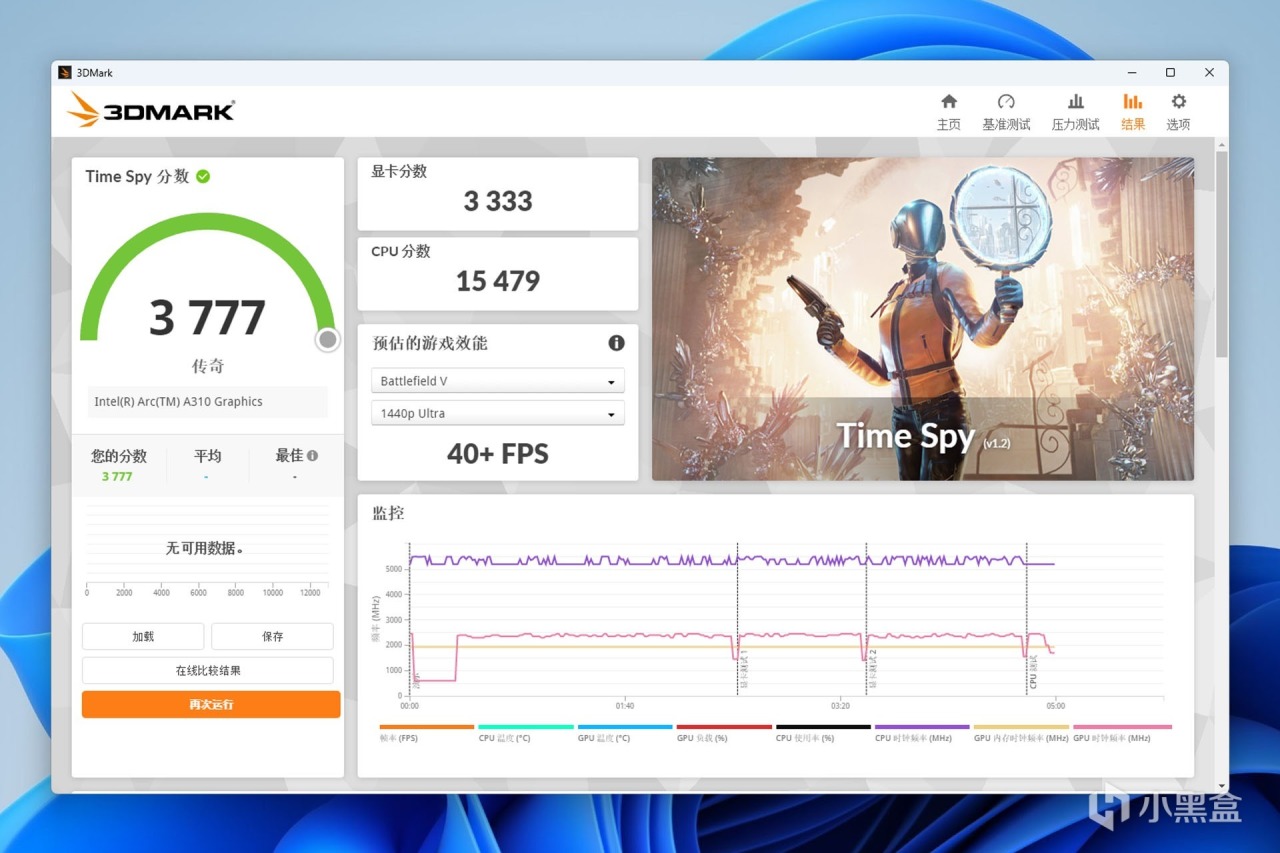Image resolution: width=1280 pixels, height=853 pixels.
Task: Run the test again with 再次运行
Action: pos(211,704)
